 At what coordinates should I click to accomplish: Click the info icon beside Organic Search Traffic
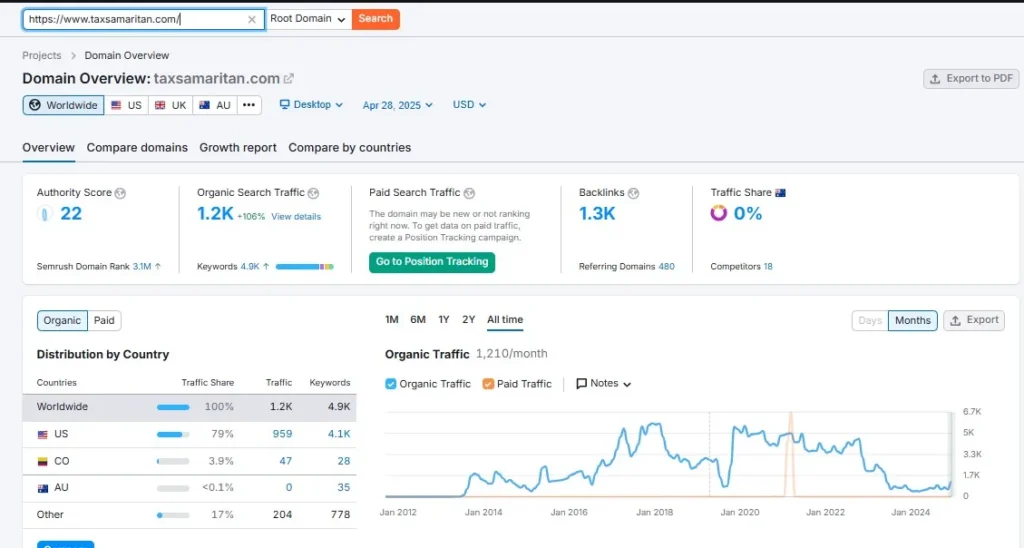(x=314, y=193)
